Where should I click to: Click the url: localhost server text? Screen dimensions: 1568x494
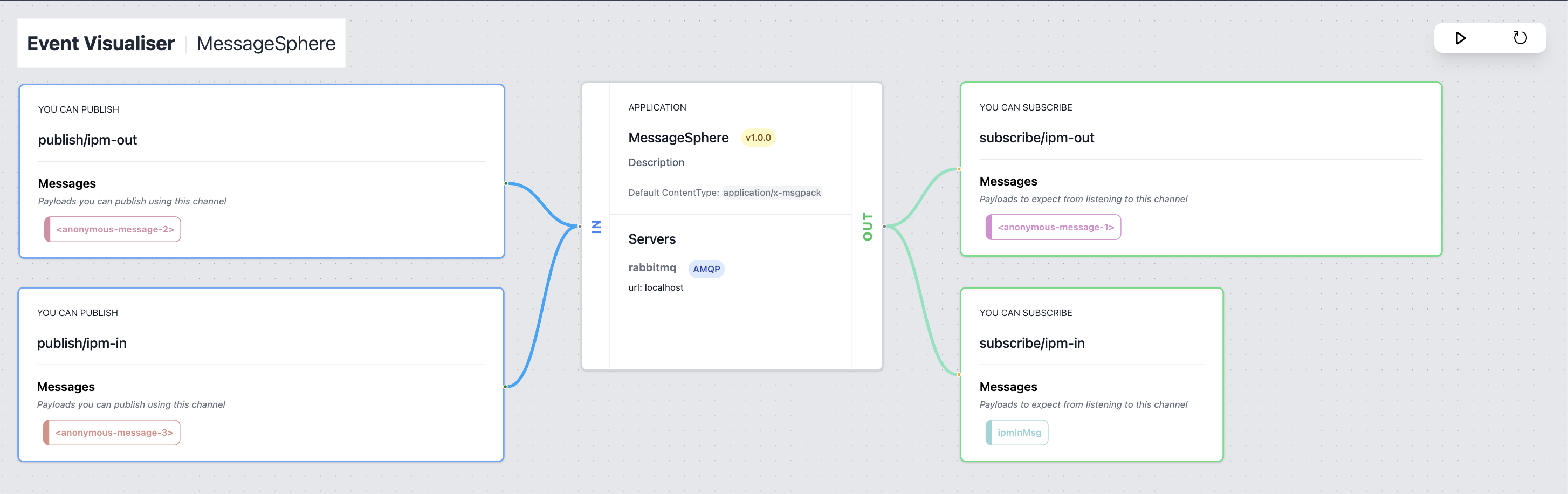tap(656, 287)
